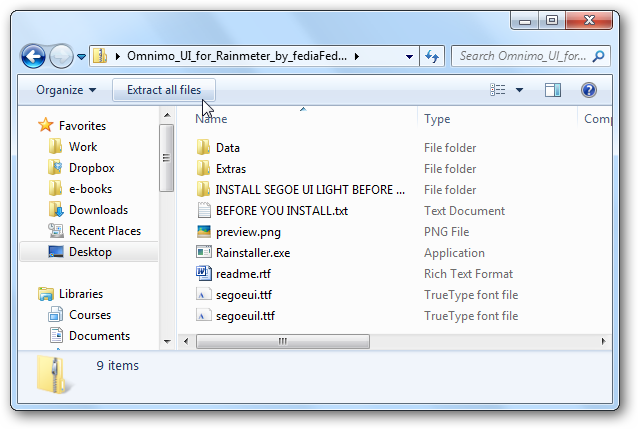638x429 pixels.
Task: Select BEFORE YOU INSTALL.txt
Action: click(x=282, y=211)
